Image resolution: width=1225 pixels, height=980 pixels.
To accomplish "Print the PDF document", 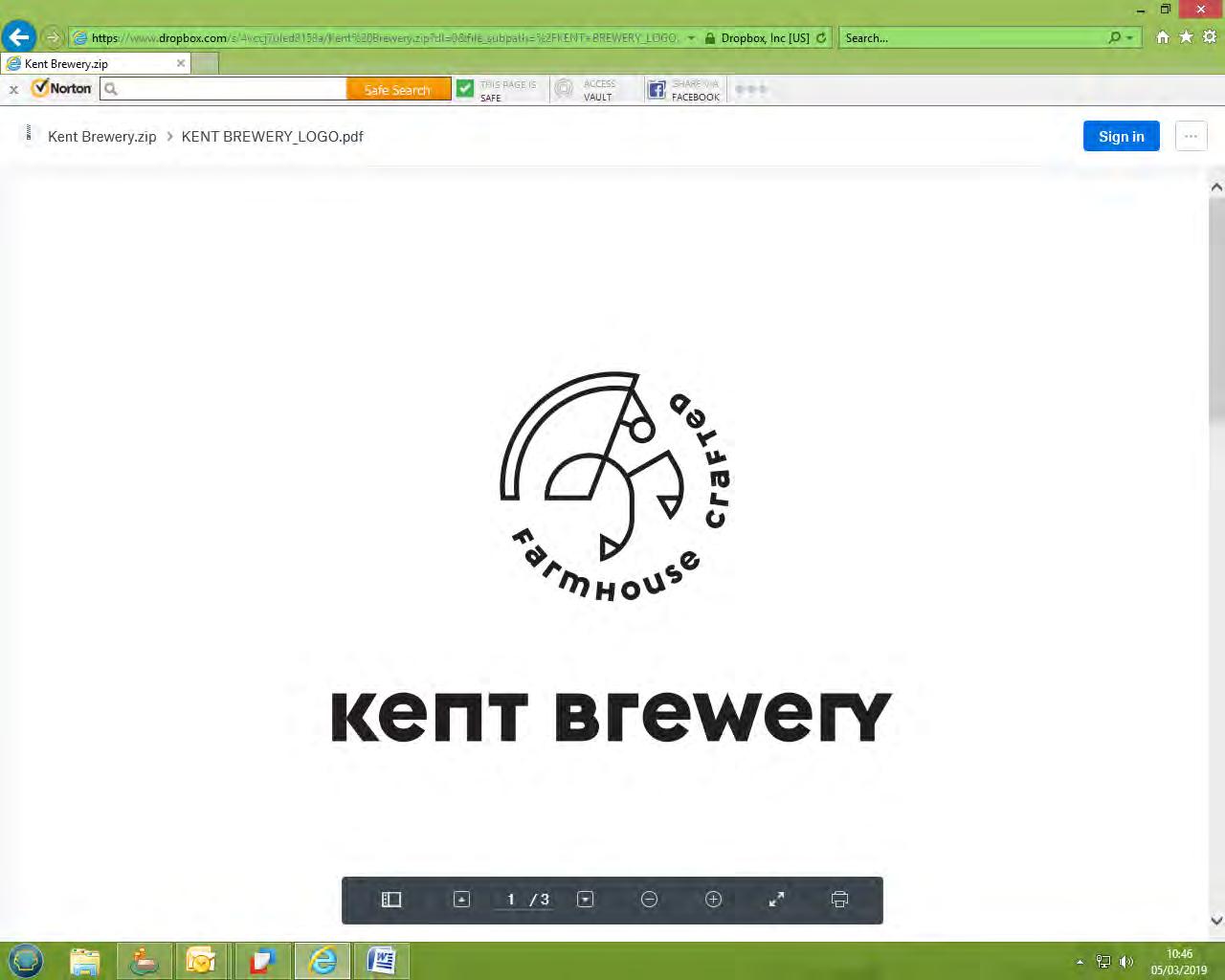I will pos(839,900).
